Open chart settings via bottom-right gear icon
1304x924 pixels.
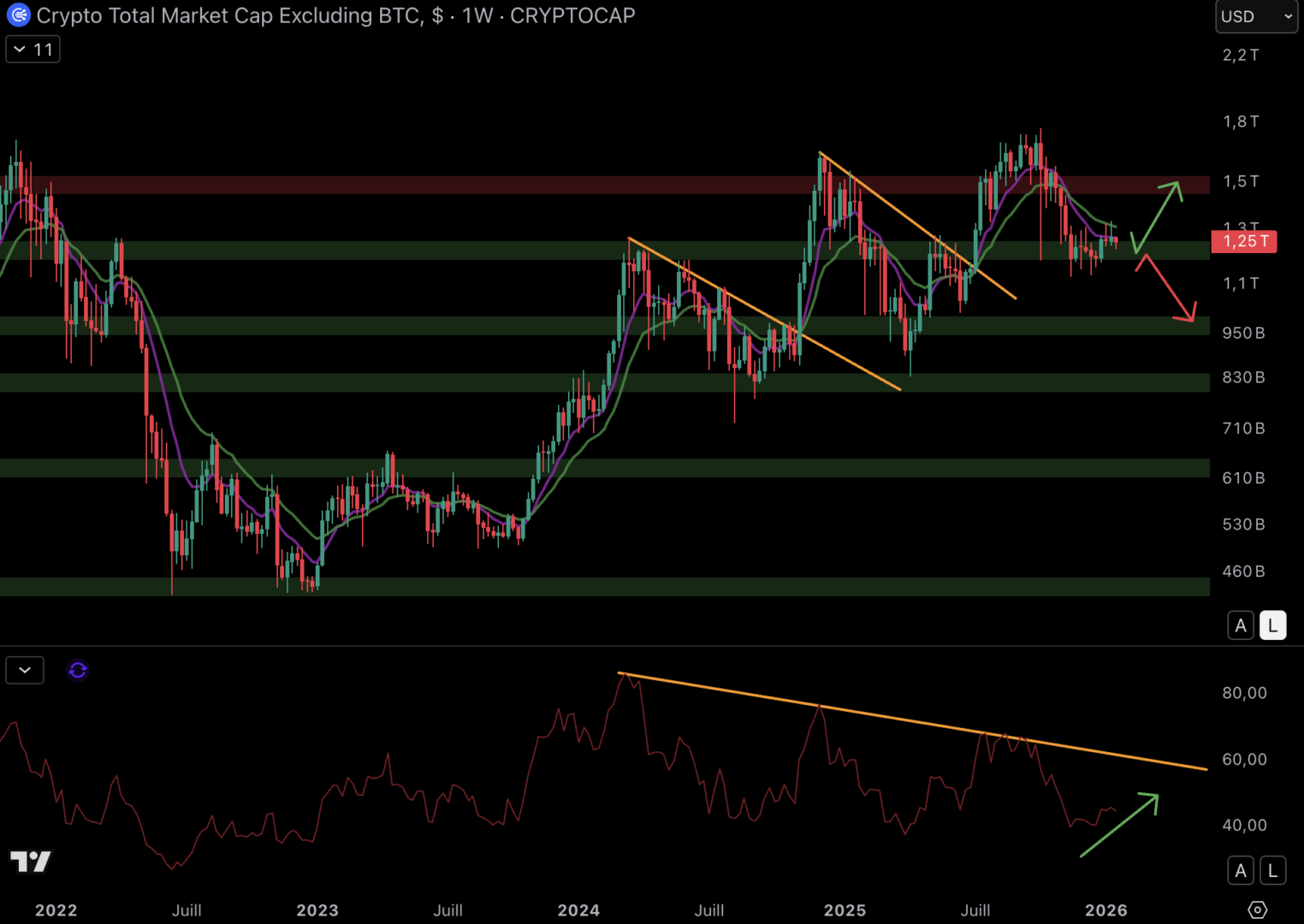click(x=1257, y=909)
